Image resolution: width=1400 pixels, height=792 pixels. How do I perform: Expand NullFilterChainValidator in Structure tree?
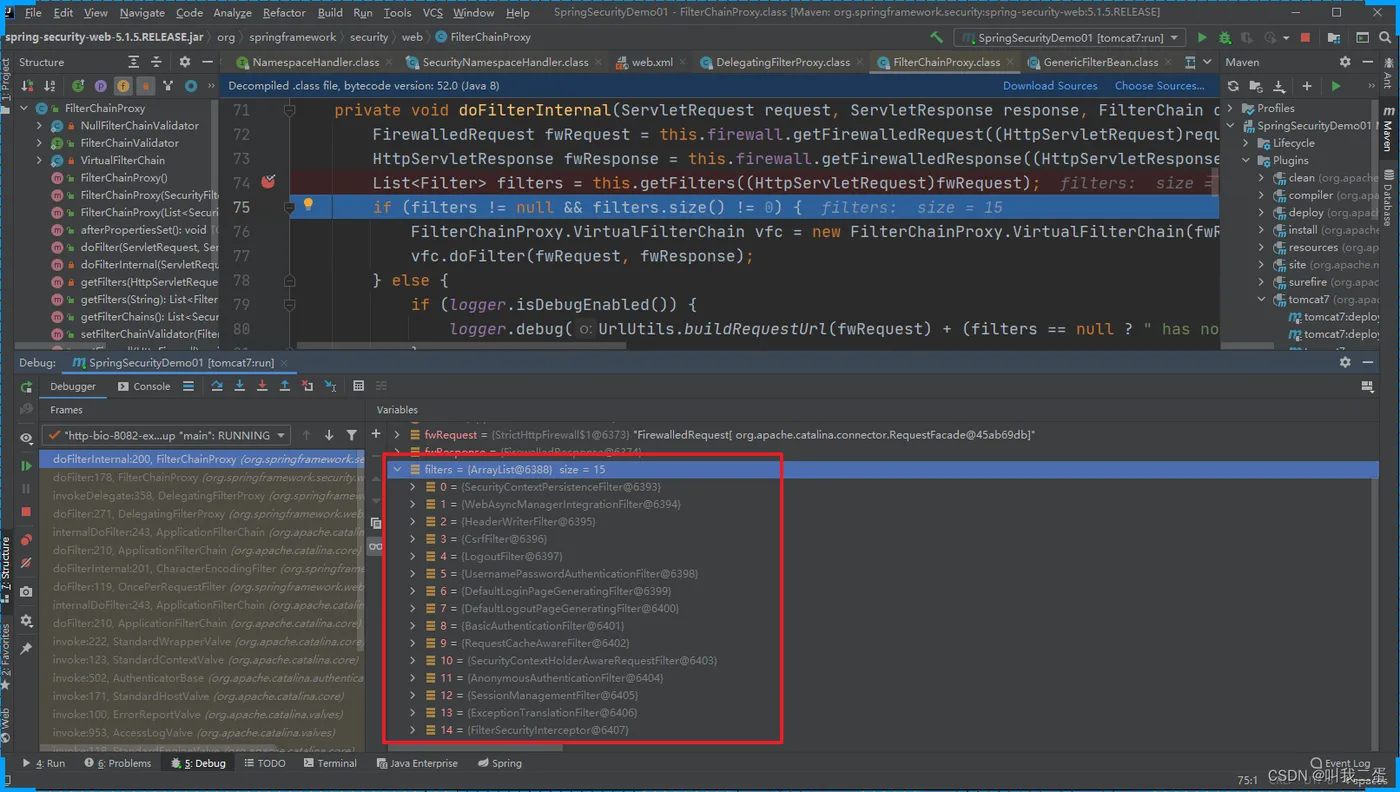pyautogui.click(x=39, y=126)
